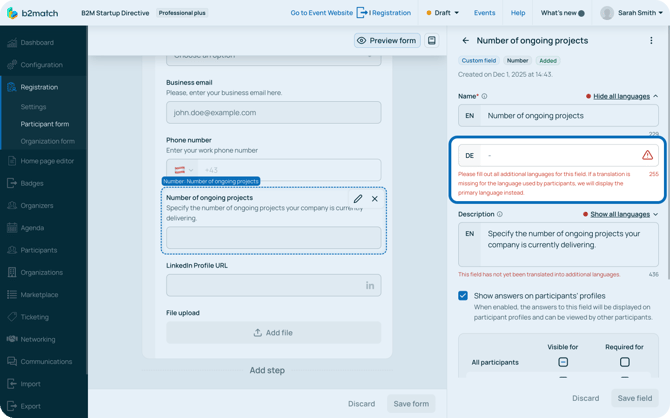This screenshot has height=418, width=670.
Task: Open the Help link in header
Action: (x=518, y=13)
